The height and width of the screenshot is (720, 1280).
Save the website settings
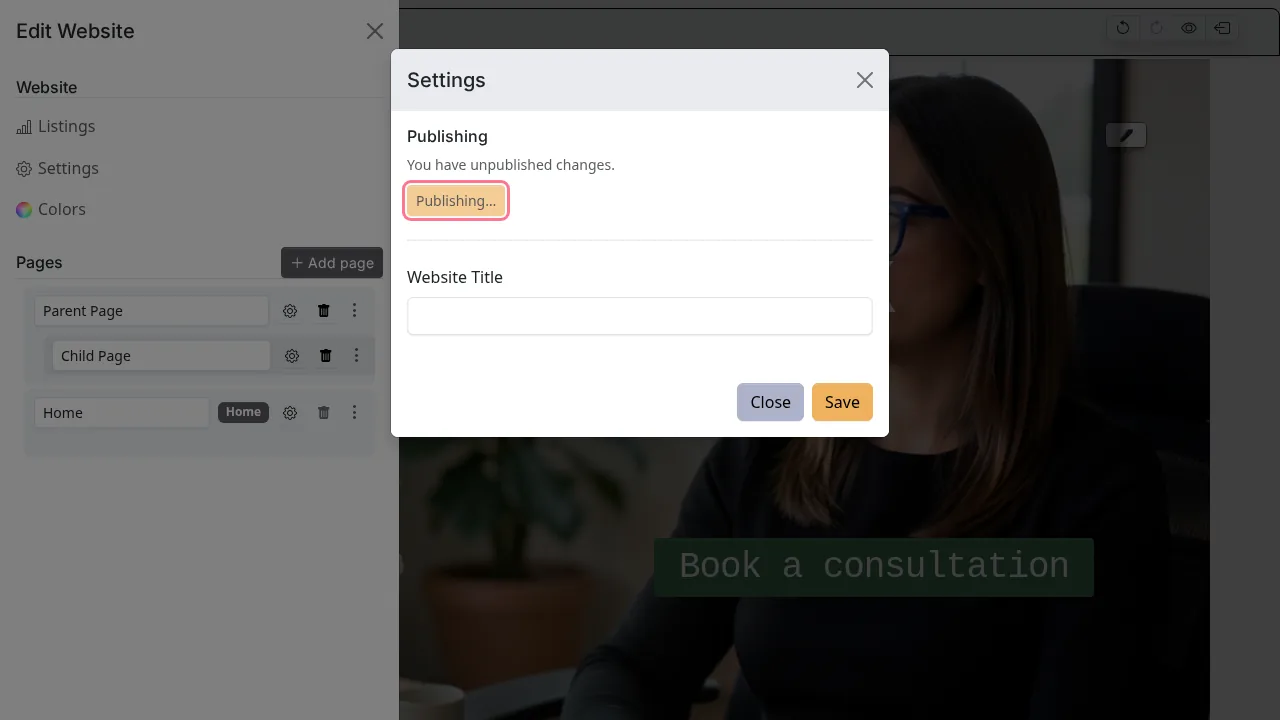(842, 402)
